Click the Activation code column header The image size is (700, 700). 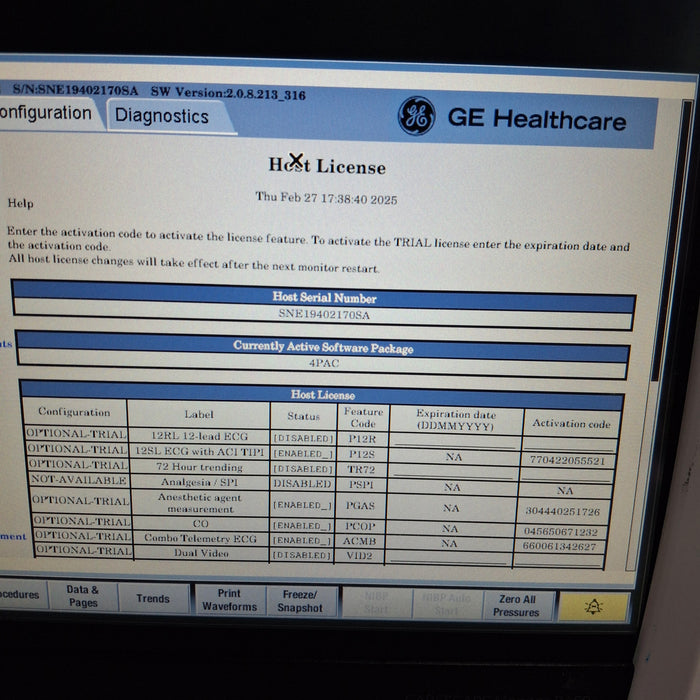click(571, 424)
